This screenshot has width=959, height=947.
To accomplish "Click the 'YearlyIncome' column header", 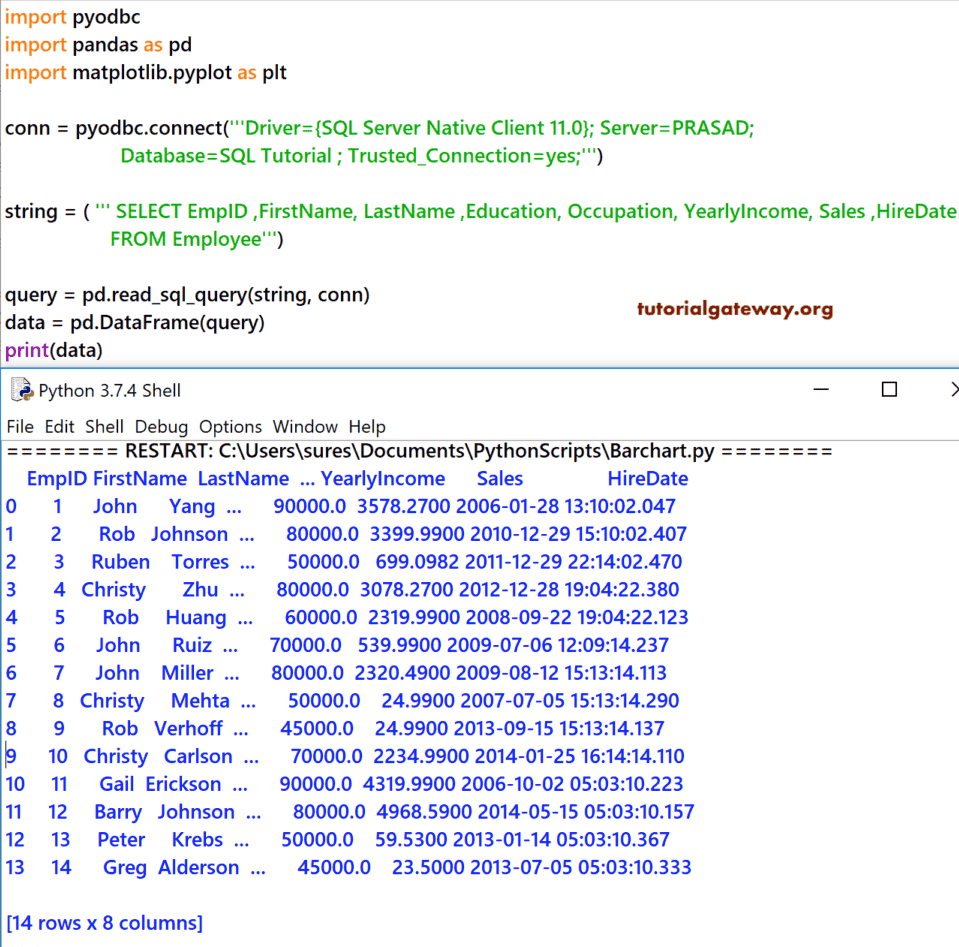I will click(383, 478).
